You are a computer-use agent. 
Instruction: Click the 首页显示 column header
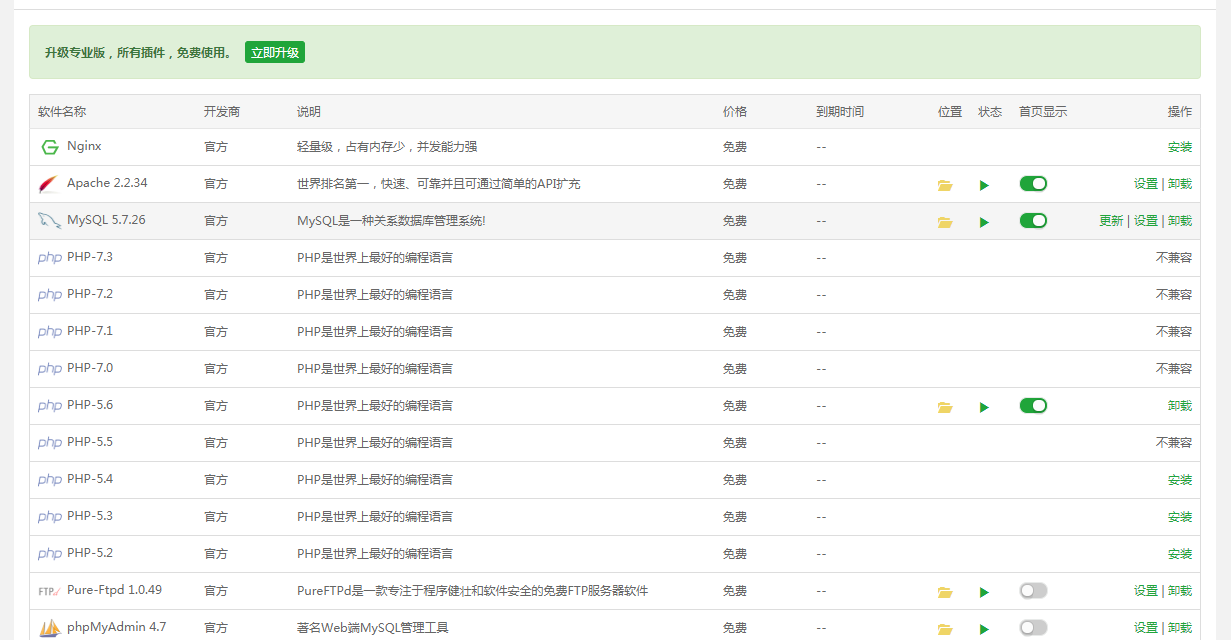click(x=1043, y=112)
